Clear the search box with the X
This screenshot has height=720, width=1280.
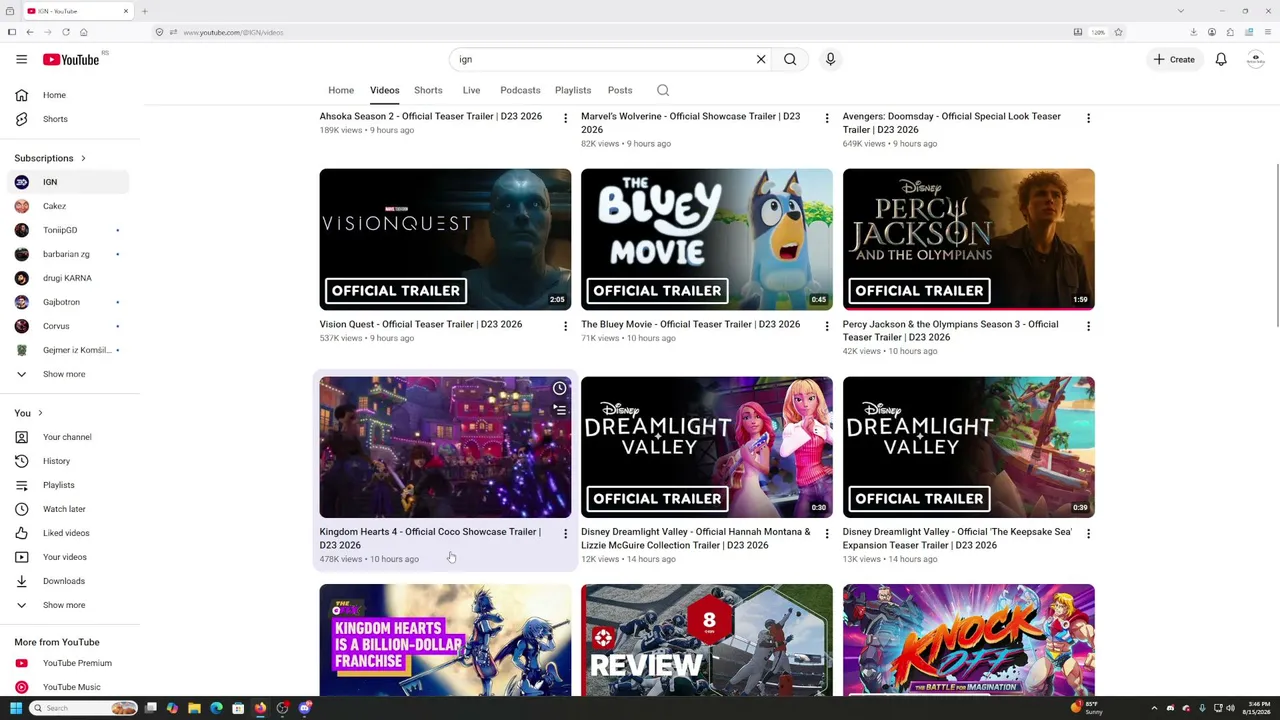coord(761,59)
